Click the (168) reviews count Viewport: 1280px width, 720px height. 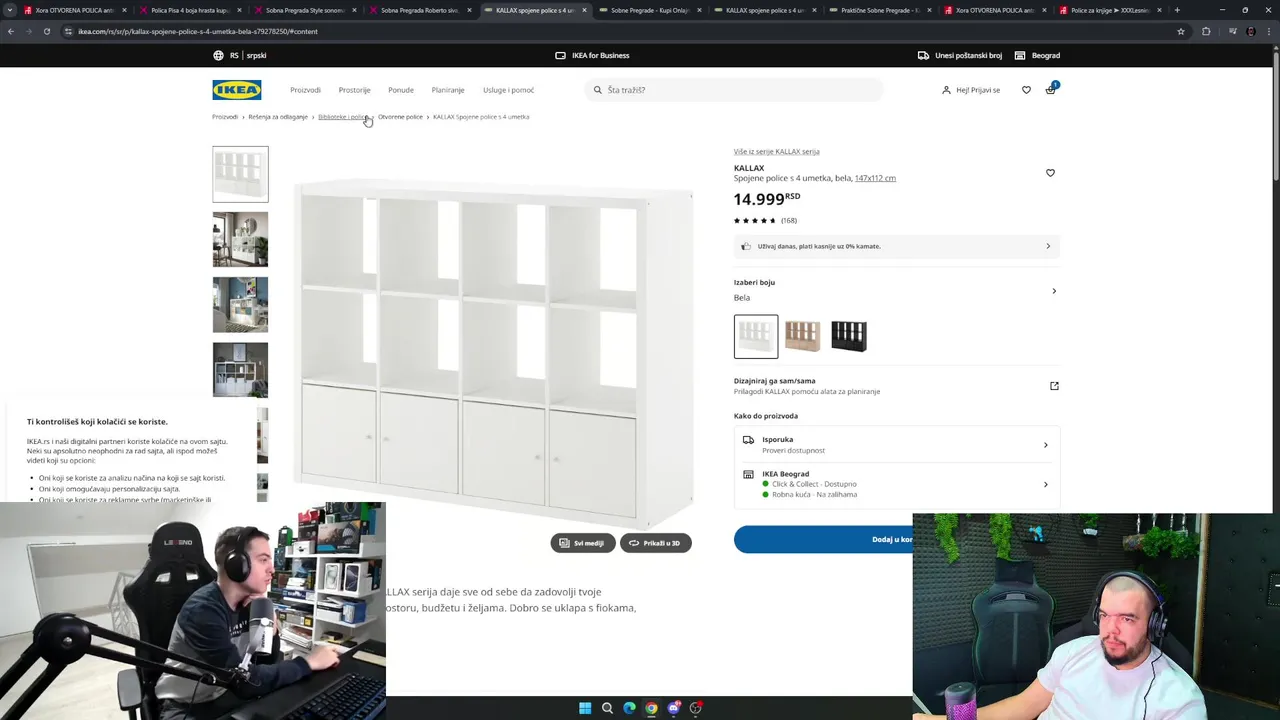pos(789,221)
